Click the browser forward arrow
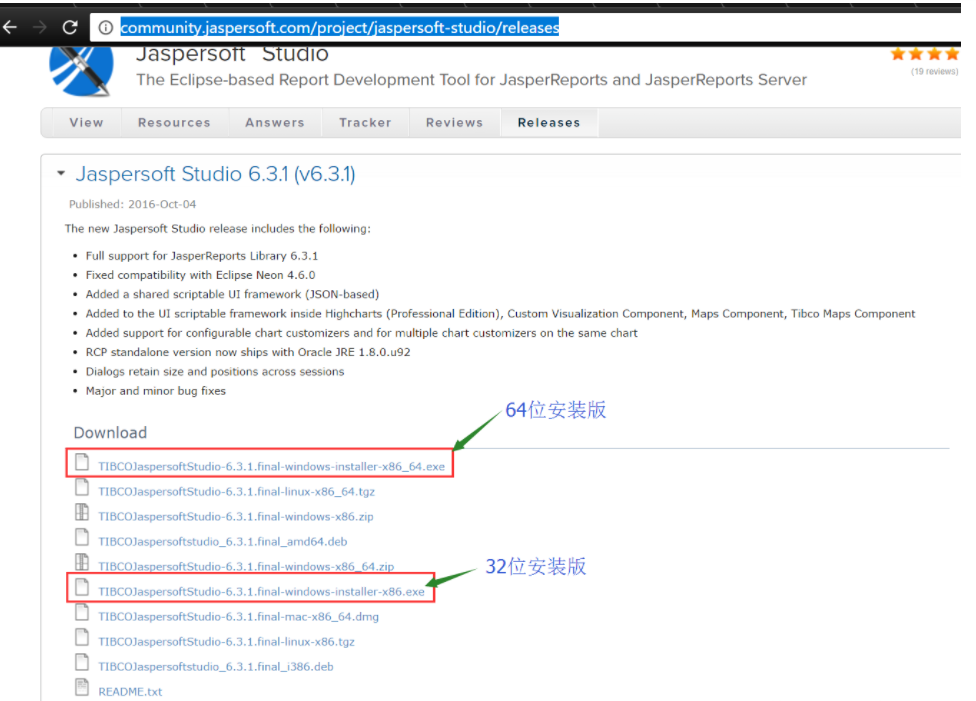Screen dimensions: 976x701 click(x=39, y=27)
